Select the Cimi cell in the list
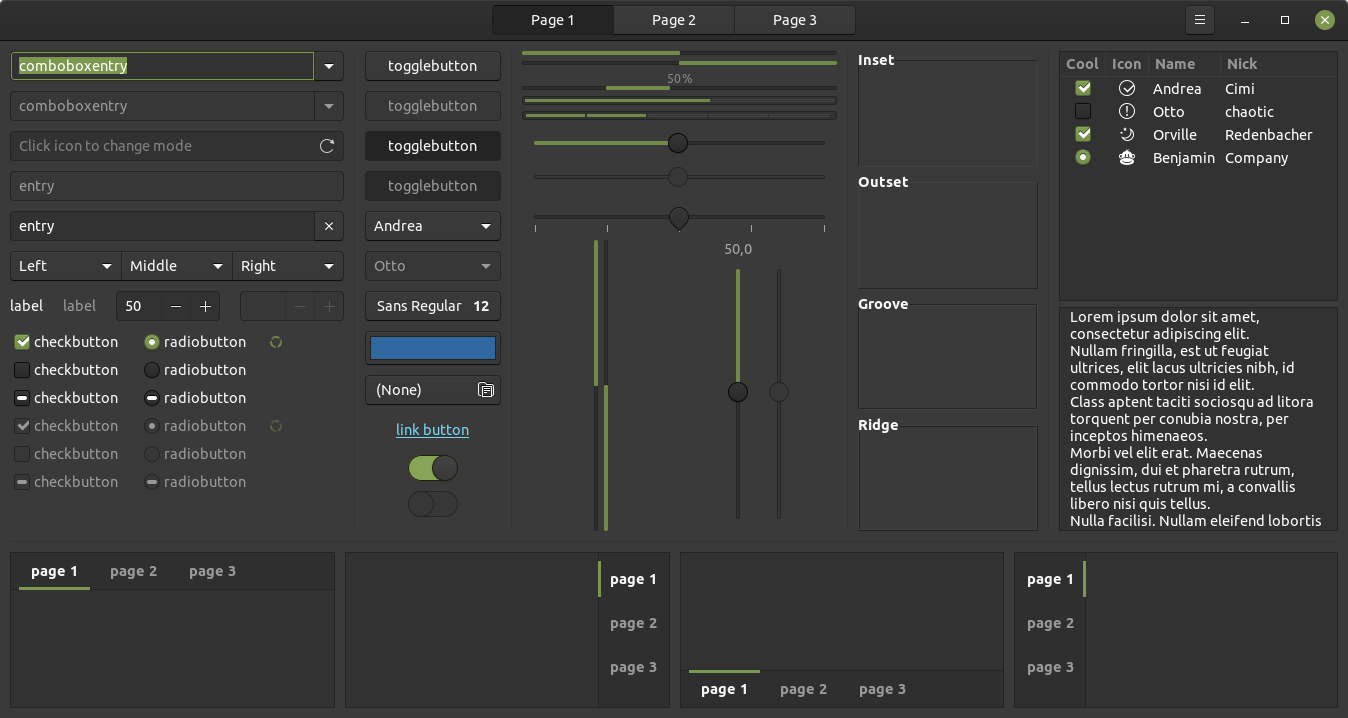This screenshot has height=718, width=1348. click(x=1241, y=89)
